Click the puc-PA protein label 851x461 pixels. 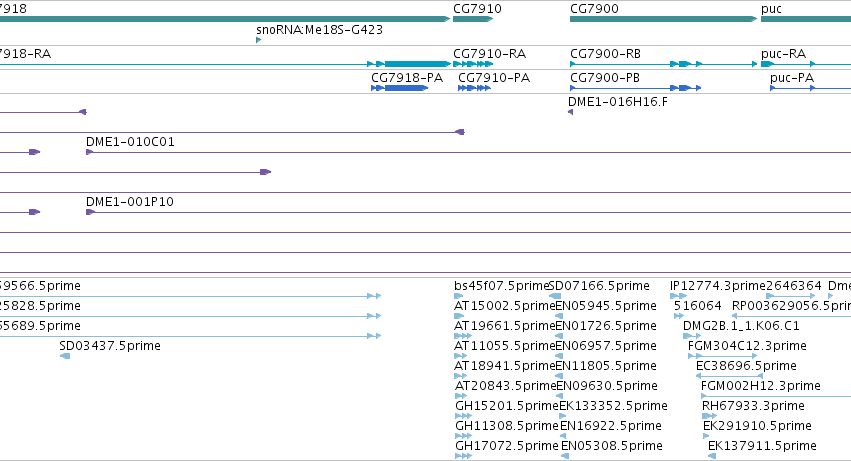coord(792,78)
